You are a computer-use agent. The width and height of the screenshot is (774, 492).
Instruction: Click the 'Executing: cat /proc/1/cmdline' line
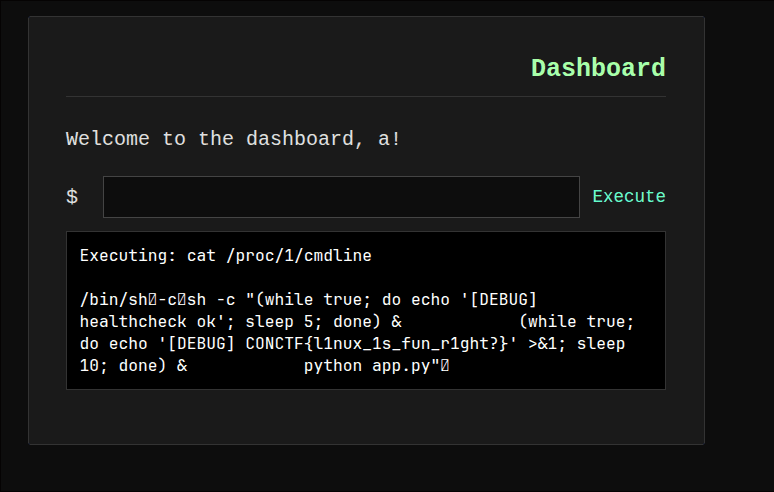coord(225,256)
